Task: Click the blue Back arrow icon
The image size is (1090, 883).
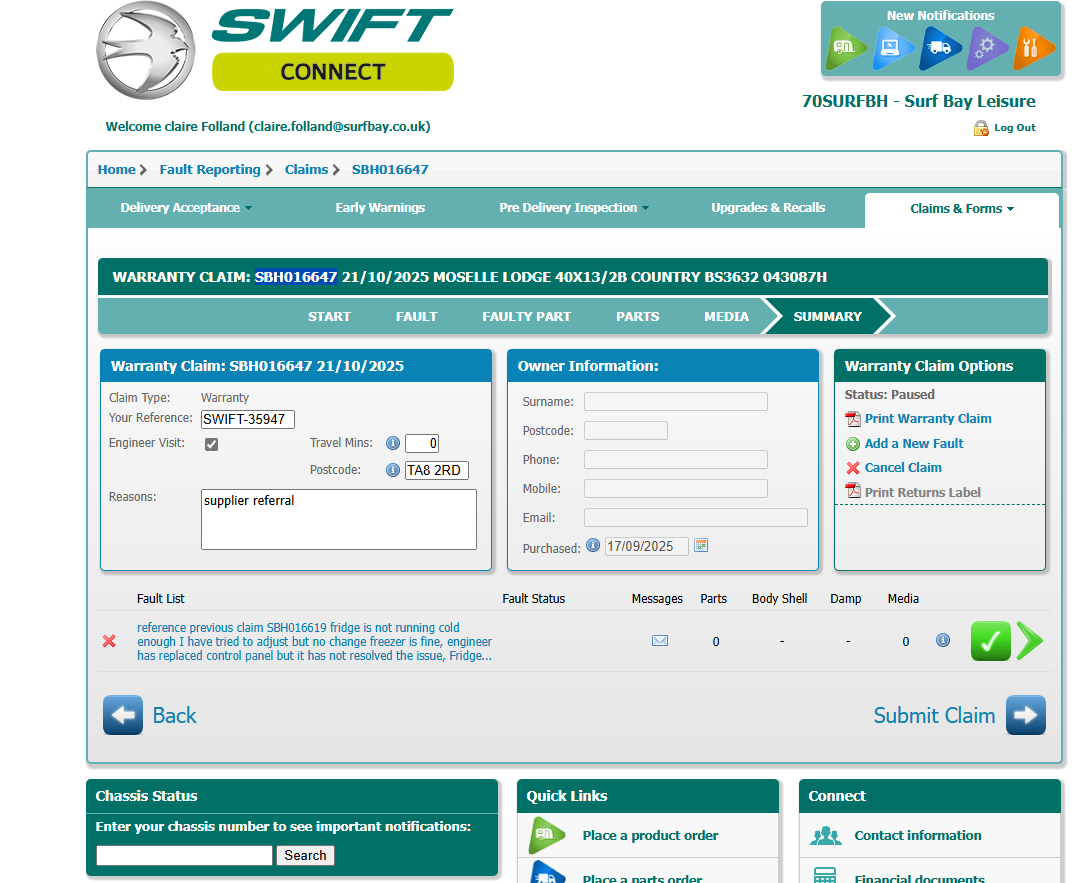Action: (x=123, y=715)
